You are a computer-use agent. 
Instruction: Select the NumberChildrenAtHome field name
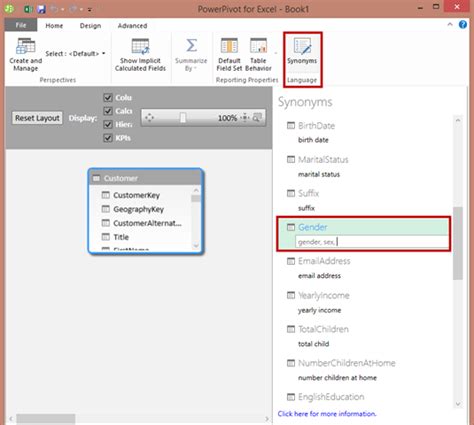347,363
